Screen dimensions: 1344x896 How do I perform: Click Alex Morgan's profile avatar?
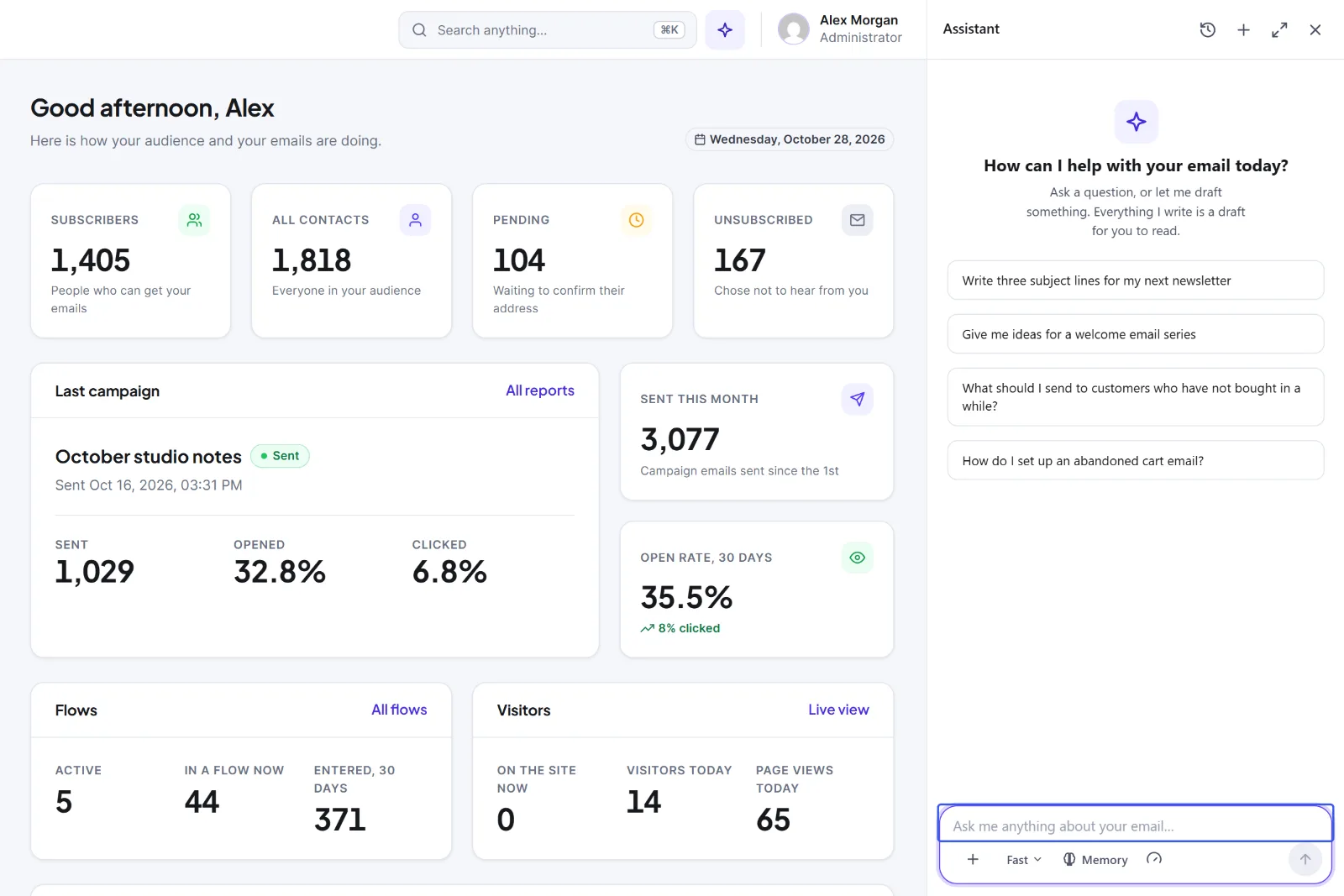click(793, 29)
